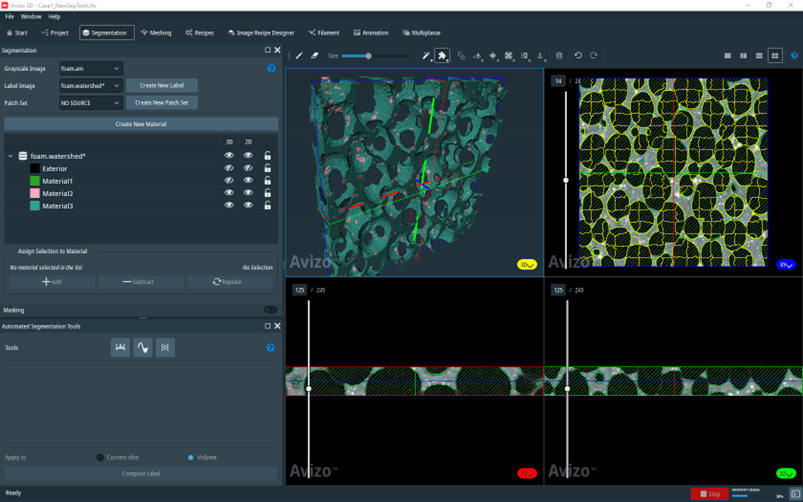The height and width of the screenshot is (502, 803).
Task: Toggle the Masking switch
Action: pyautogui.click(x=269, y=310)
